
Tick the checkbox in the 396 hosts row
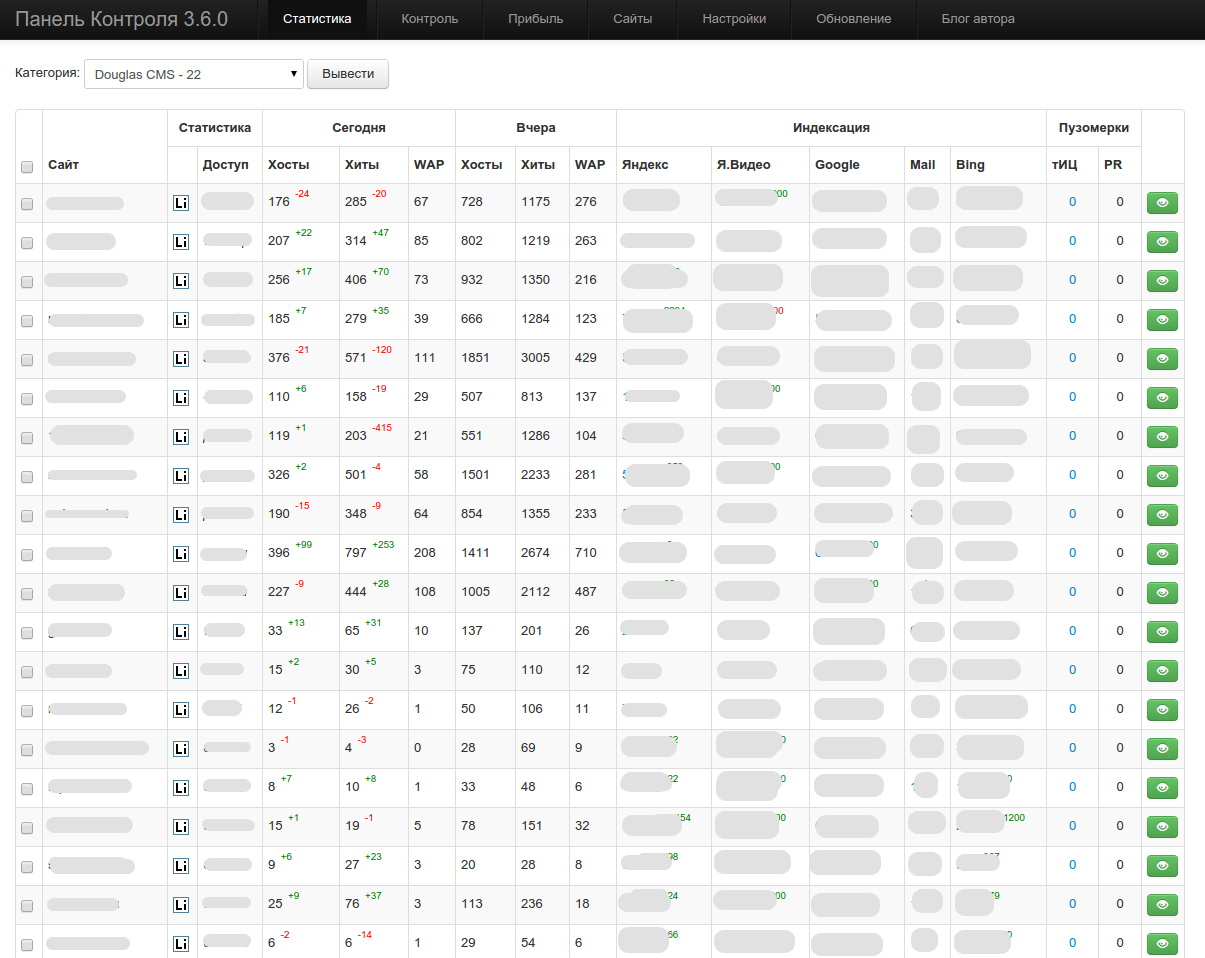[27, 554]
